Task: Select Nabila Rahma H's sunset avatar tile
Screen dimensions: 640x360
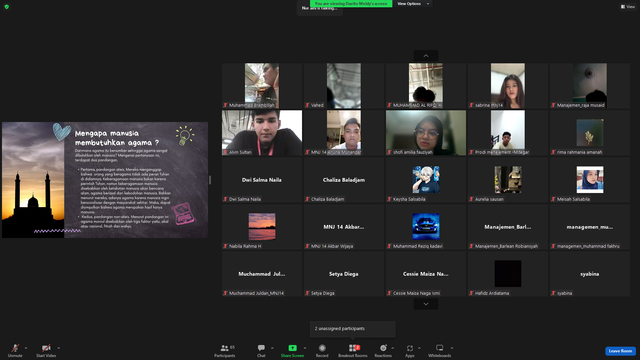Action: point(262,227)
